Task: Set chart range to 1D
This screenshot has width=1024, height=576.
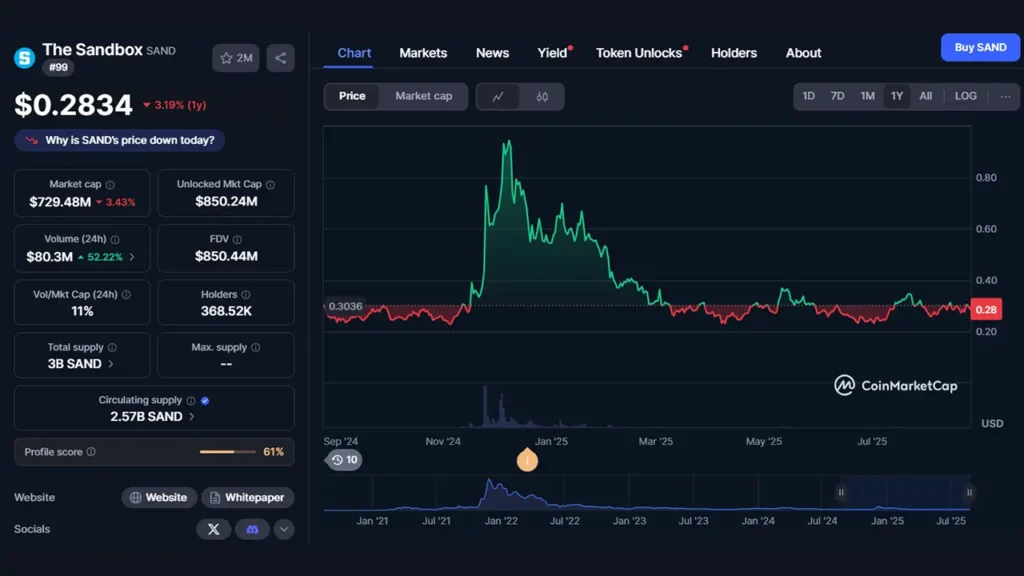Action: tap(808, 96)
